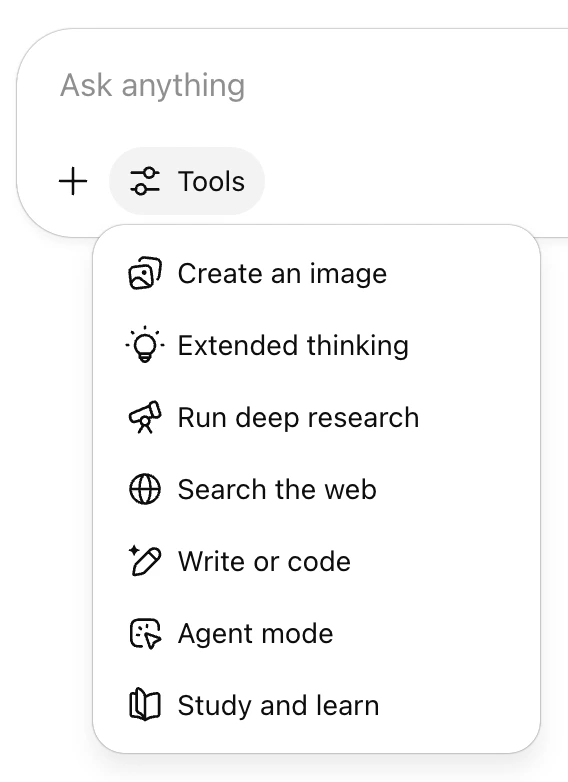
Task: Click the Tools label text
Action: coord(211,181)
